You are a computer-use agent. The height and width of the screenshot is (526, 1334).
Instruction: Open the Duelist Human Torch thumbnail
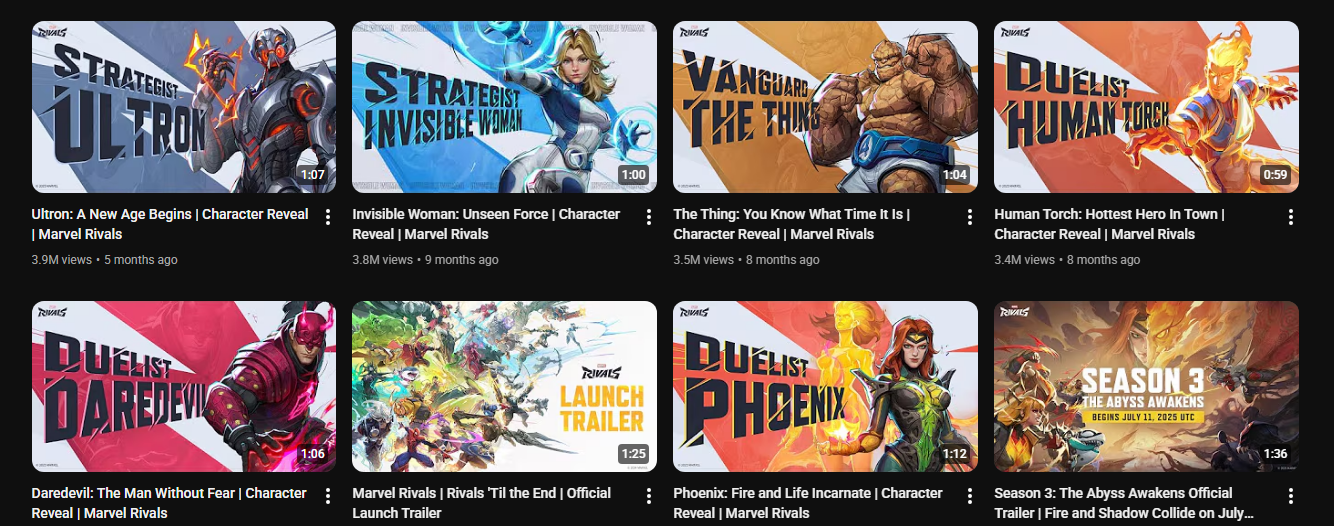(x=1147, y=107)
